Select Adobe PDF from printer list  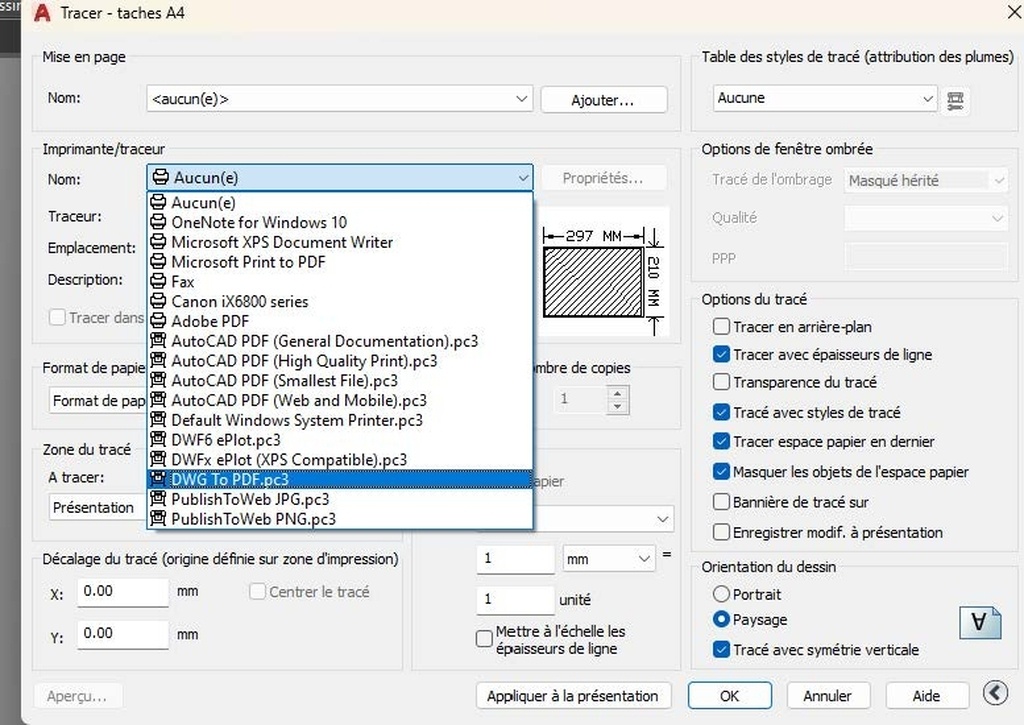tap(340, 321)
